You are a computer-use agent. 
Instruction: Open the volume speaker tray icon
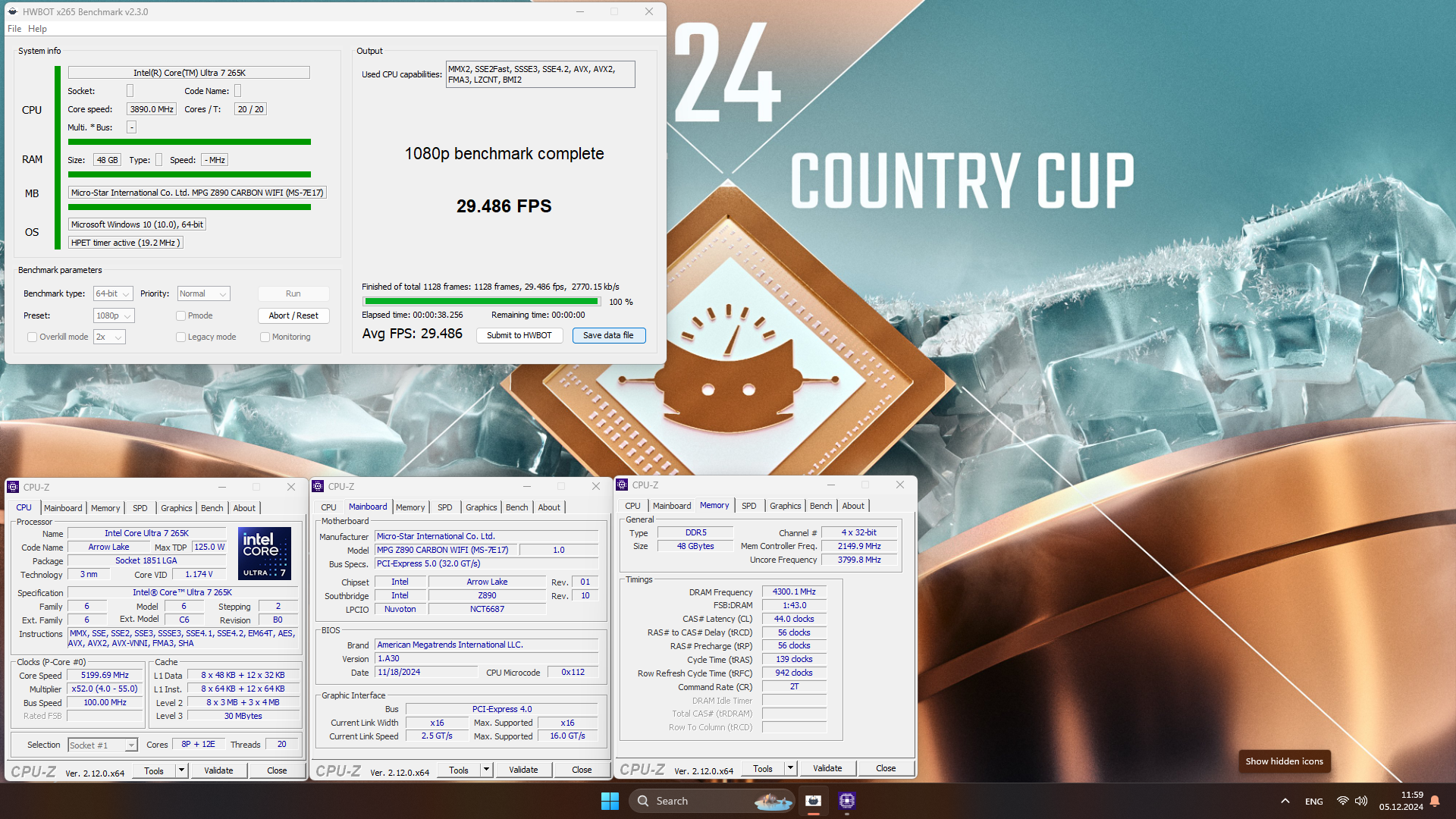click(1361, 801)
